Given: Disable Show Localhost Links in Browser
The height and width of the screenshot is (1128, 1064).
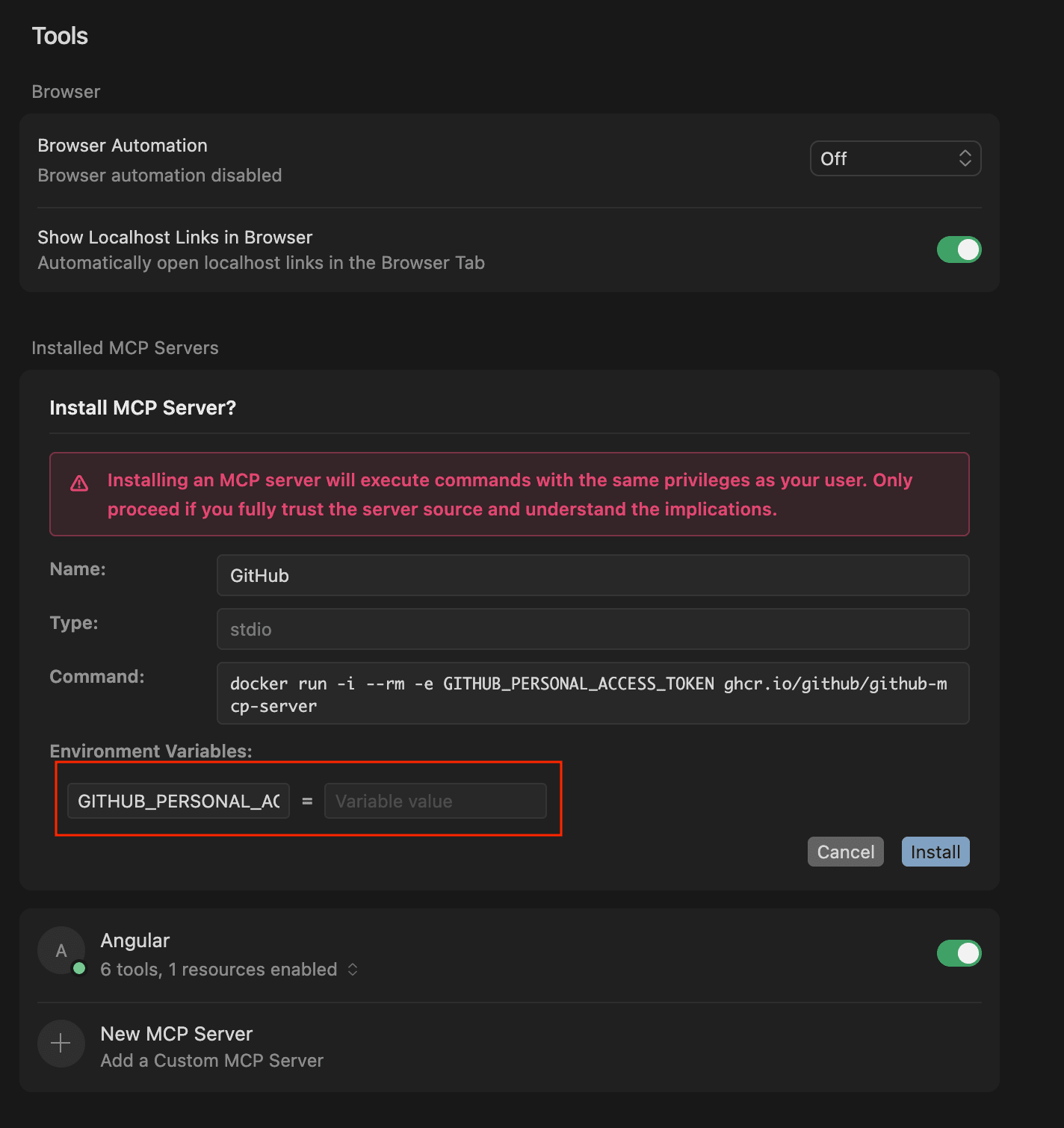Looking at the screenshot, I should point(959,250).
